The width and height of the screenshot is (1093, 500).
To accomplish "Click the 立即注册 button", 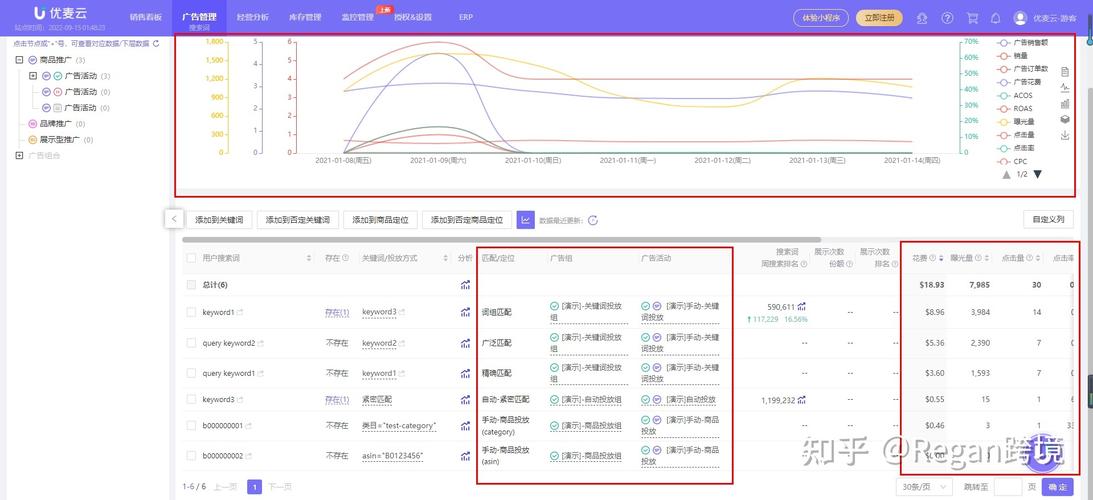I will (x=879, y=18).
